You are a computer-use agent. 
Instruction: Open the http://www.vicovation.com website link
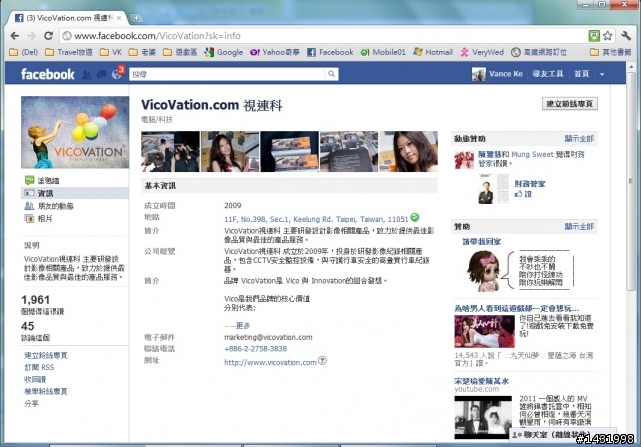[x=270, y=362]
